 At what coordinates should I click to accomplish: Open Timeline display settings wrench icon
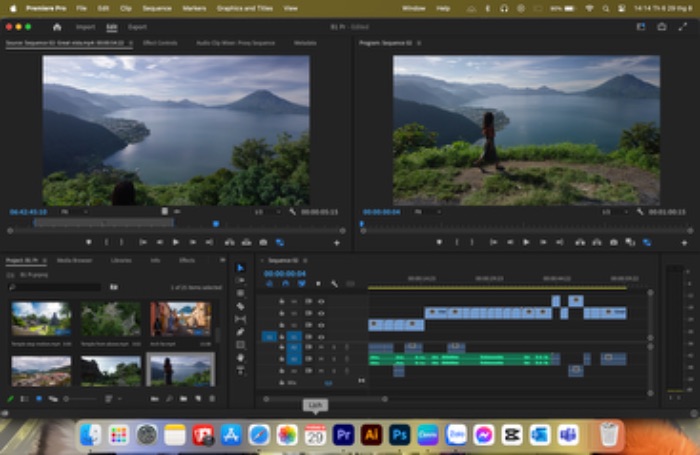tap(334, 284)
